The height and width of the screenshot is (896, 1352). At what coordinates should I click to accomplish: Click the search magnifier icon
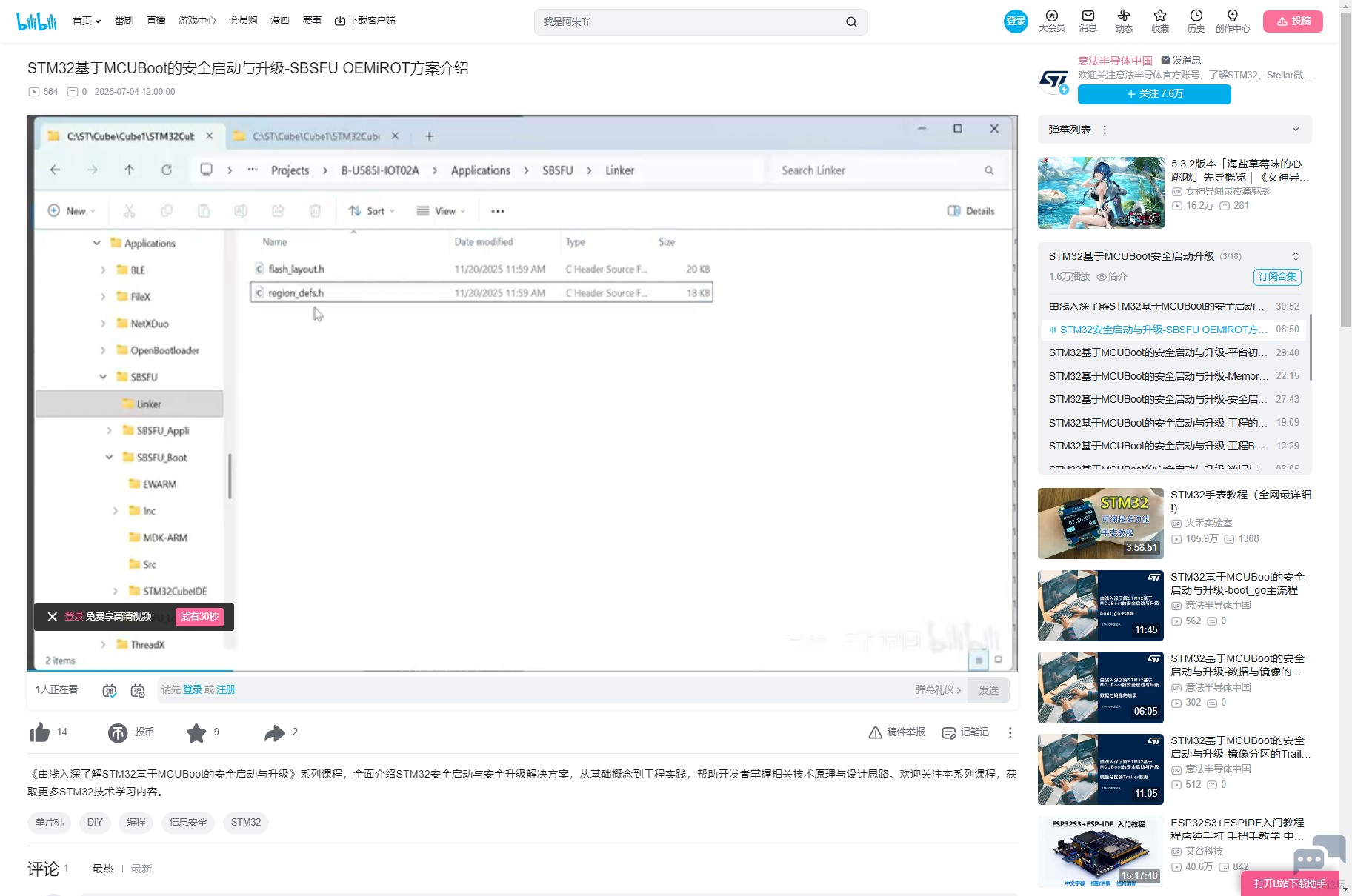(851, 21)
